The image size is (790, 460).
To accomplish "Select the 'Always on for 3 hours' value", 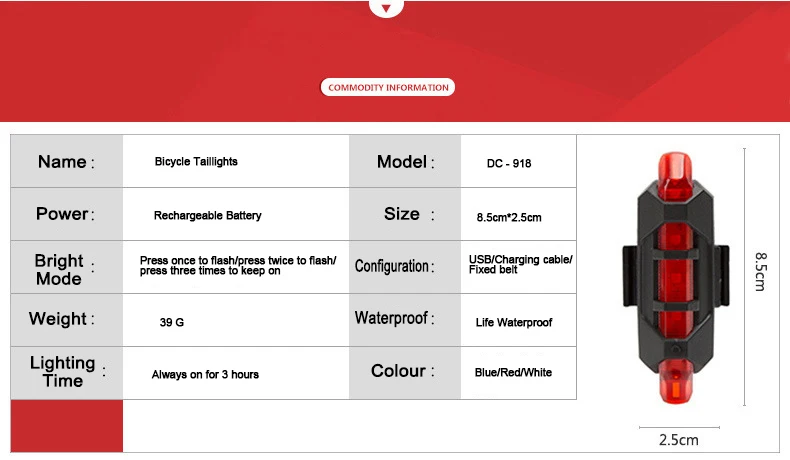I will pos(205,374).
